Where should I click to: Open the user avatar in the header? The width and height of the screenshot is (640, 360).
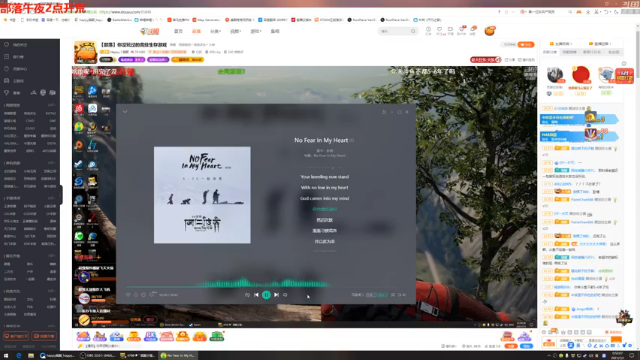(x=490, y=31)
